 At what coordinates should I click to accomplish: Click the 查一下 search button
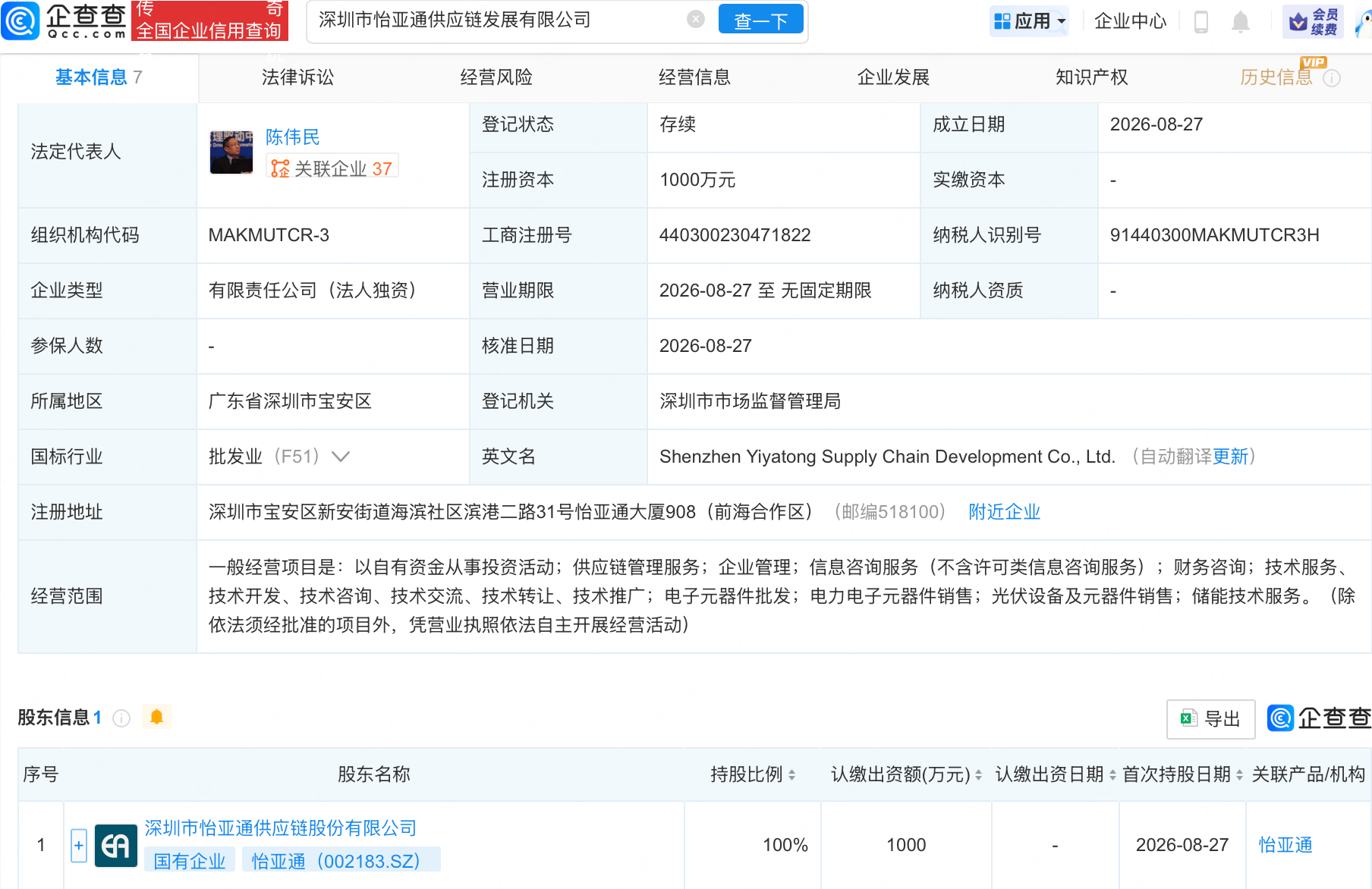(760, 20)
